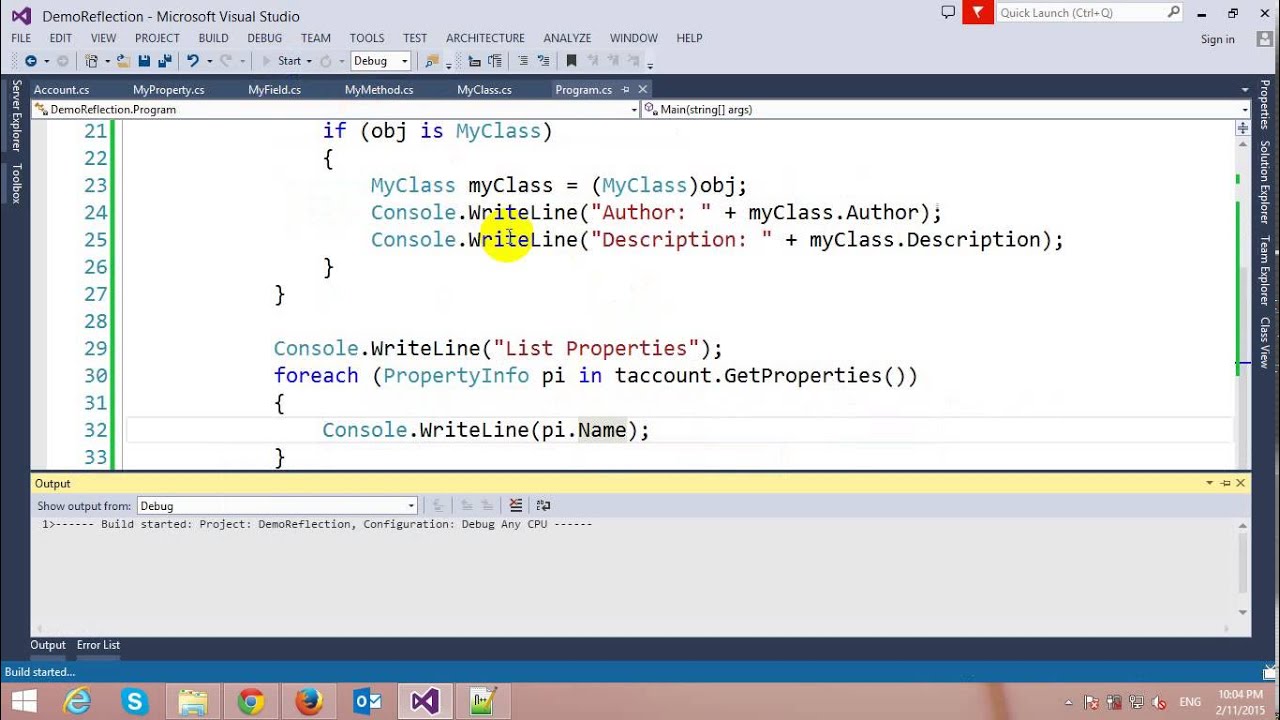
Task: Save the current file with floppy icon
Action: click(144, 61)
